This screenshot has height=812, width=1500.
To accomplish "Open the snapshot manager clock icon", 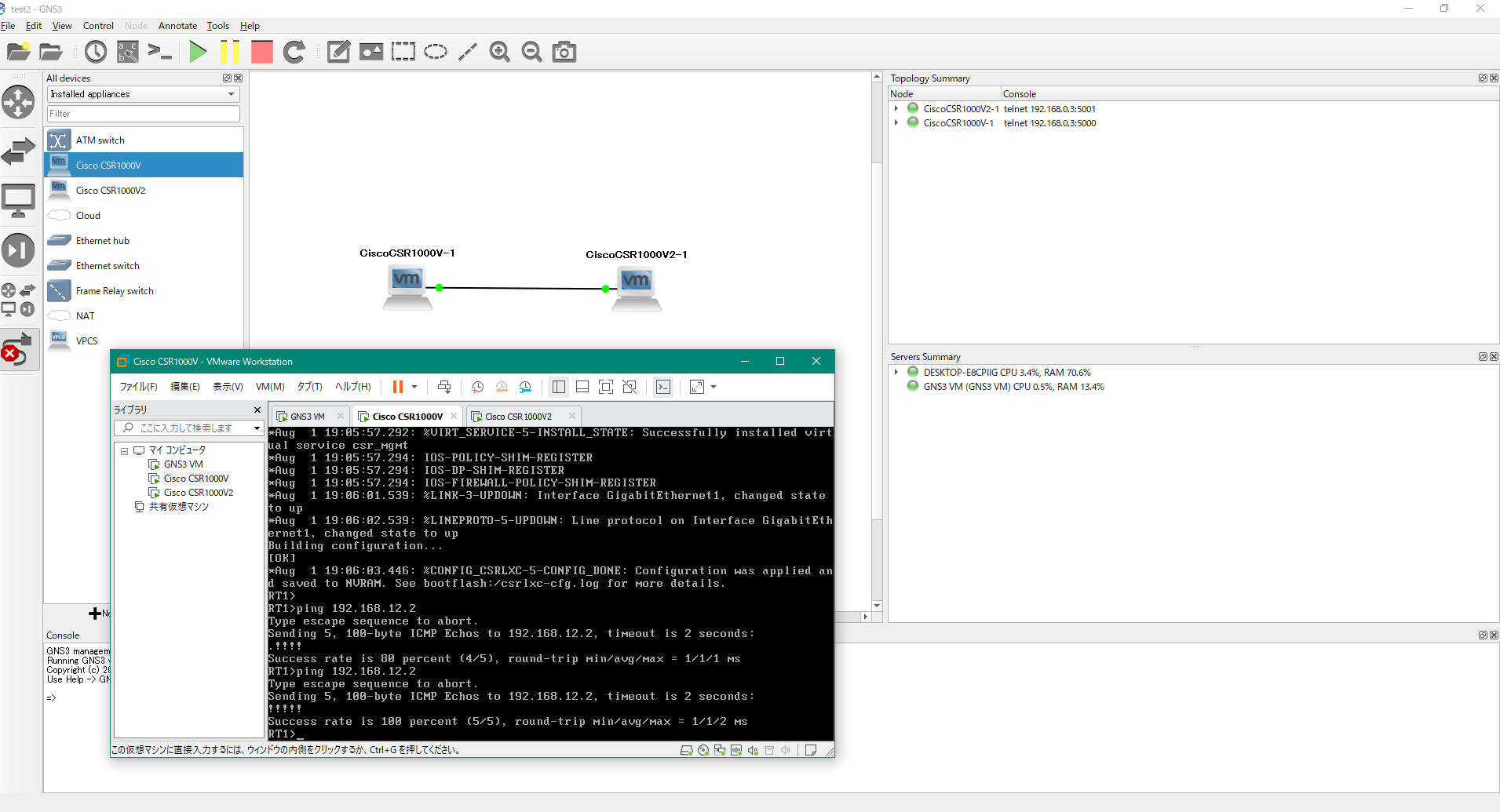I will (x=96, y=52).
